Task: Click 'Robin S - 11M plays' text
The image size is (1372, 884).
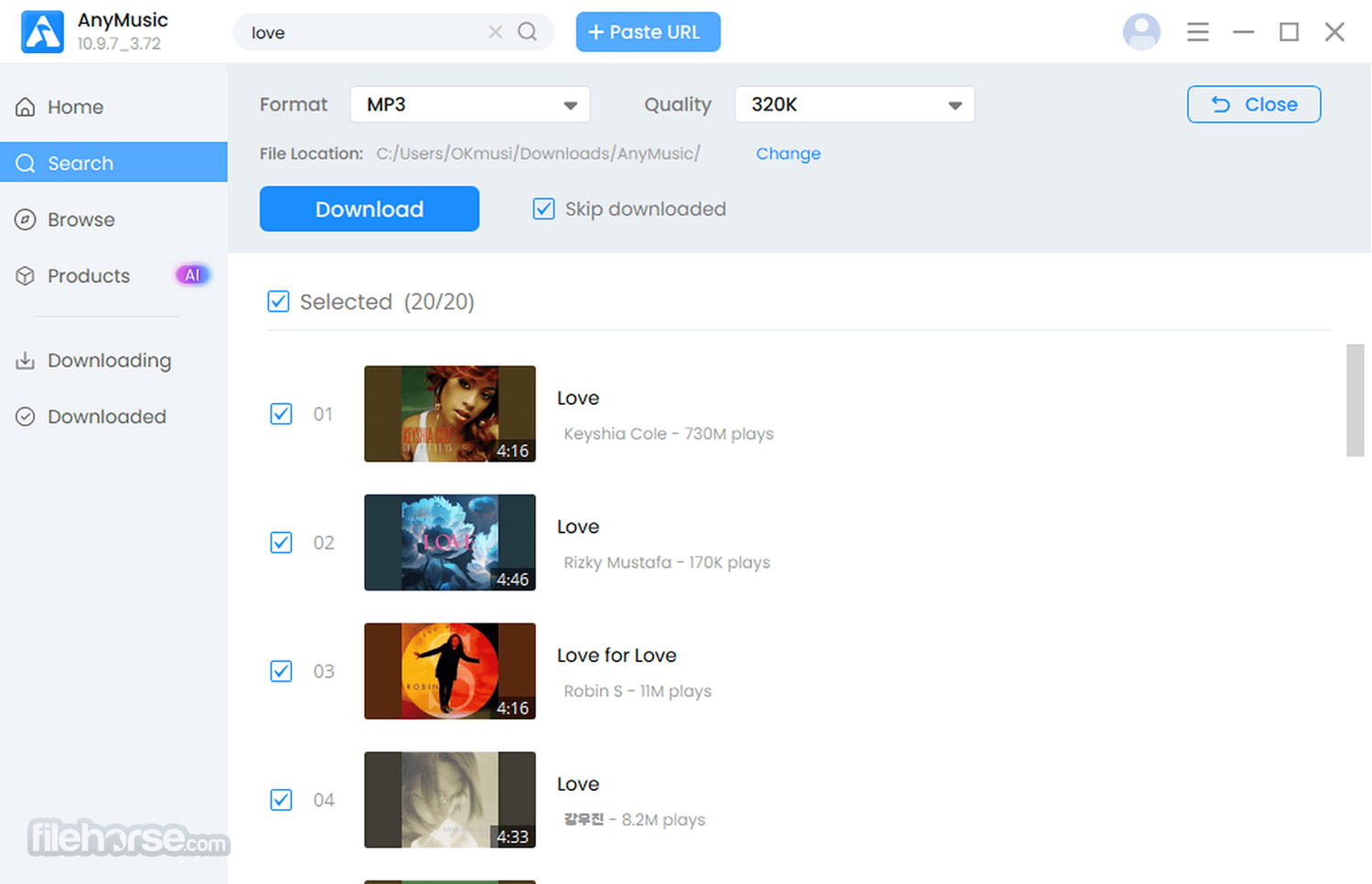Action: [638, 692]
